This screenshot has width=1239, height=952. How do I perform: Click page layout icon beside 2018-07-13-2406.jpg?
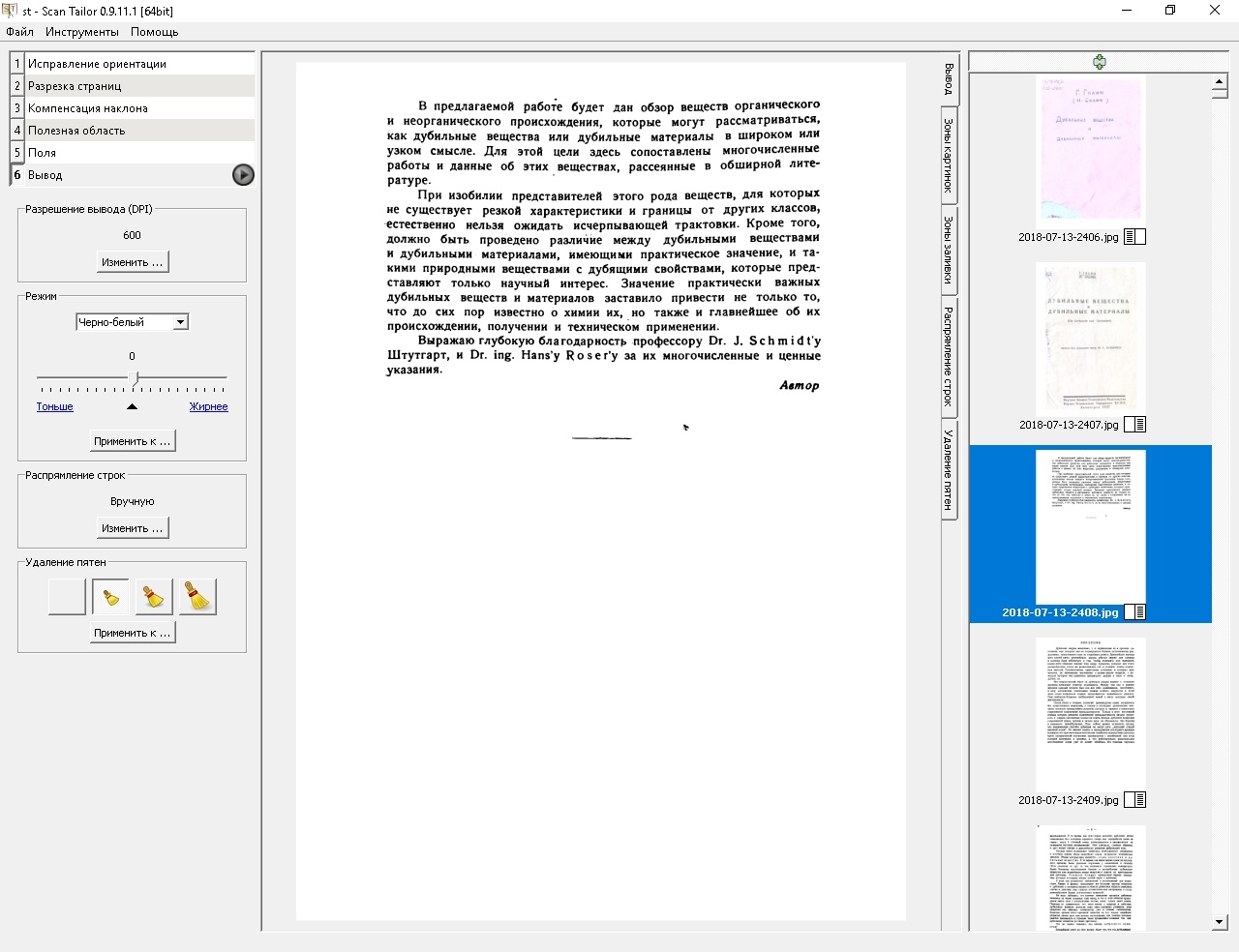click(1134, 237)
